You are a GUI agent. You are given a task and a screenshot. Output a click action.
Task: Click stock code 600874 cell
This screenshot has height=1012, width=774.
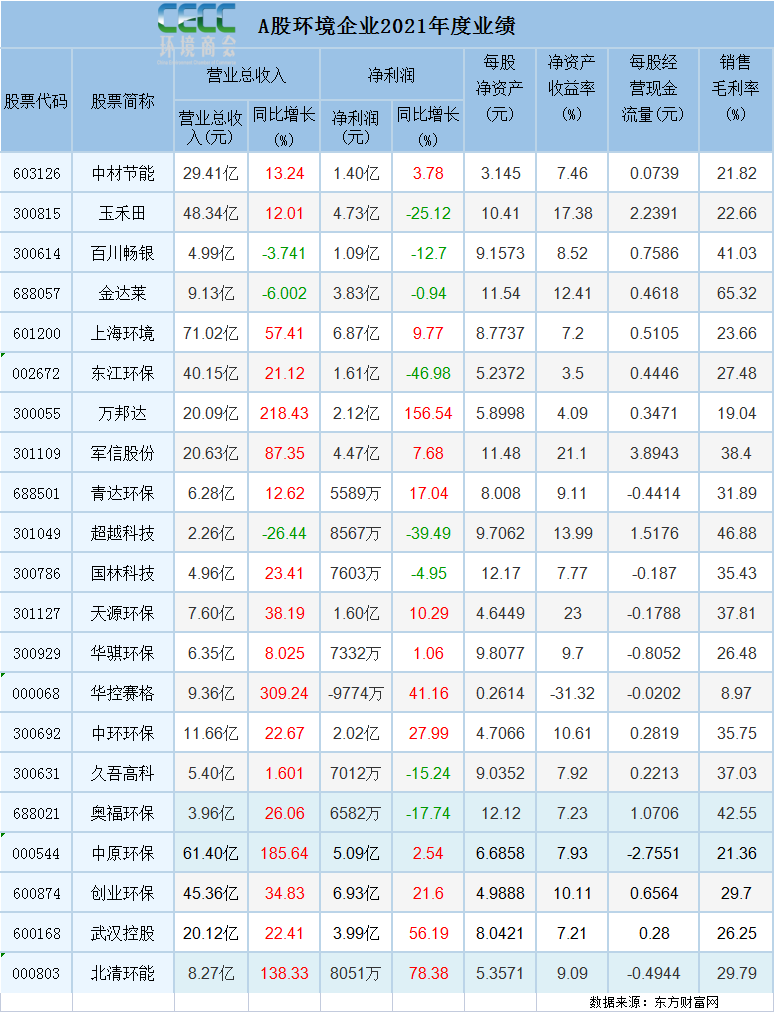tap(37, 893)
